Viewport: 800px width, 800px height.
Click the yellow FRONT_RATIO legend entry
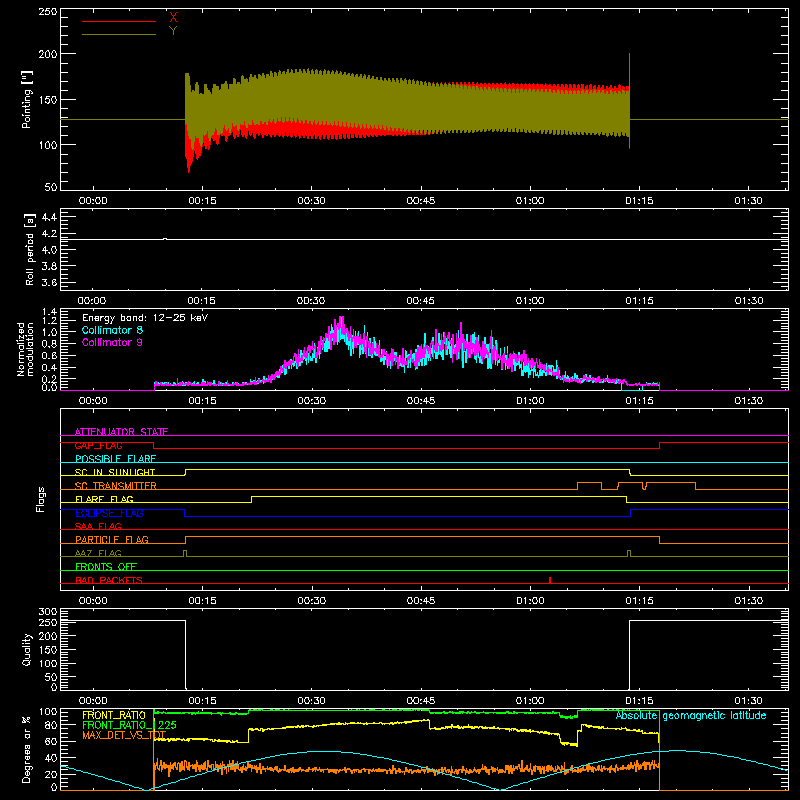point(114,715)
